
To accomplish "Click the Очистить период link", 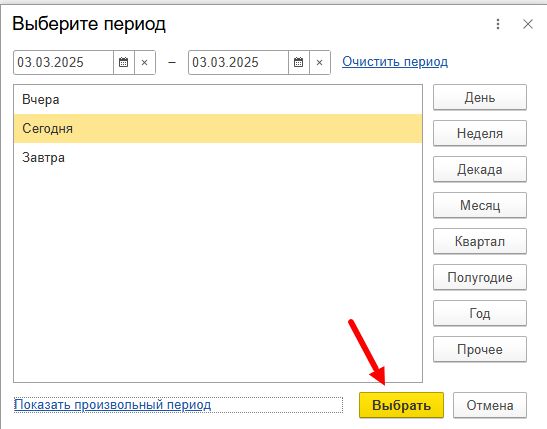I will tap(395, 62).
